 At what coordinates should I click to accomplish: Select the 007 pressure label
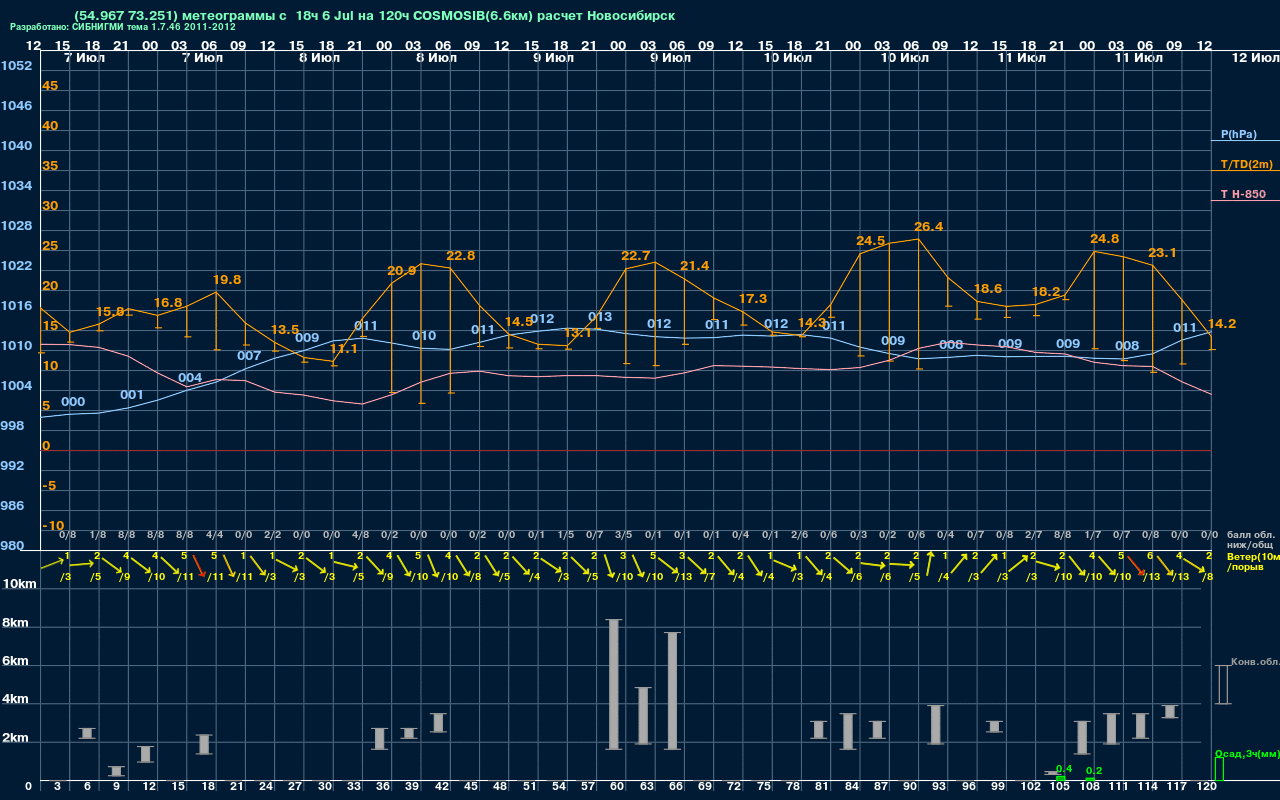pos(249,356)
